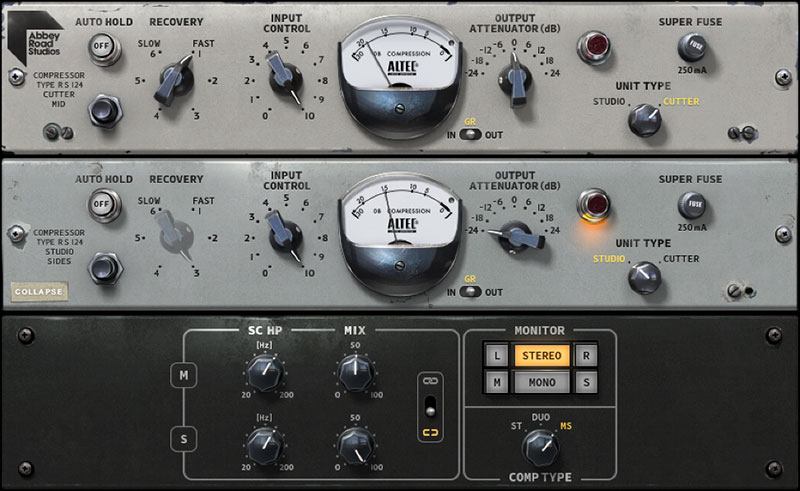Monitor the R channel

(586, 355)
